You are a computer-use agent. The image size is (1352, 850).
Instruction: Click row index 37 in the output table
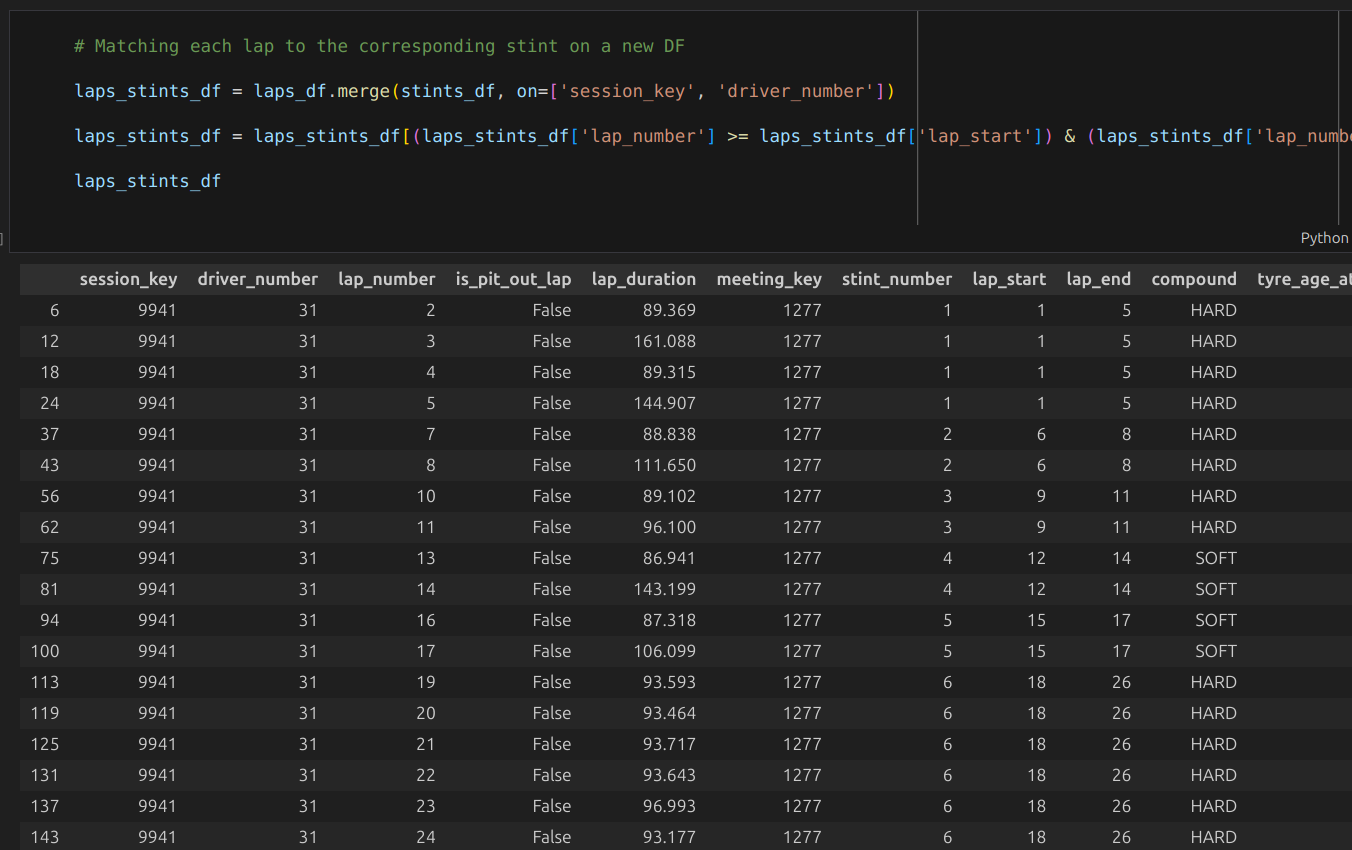pyautogui.click(x=49, y=434)
